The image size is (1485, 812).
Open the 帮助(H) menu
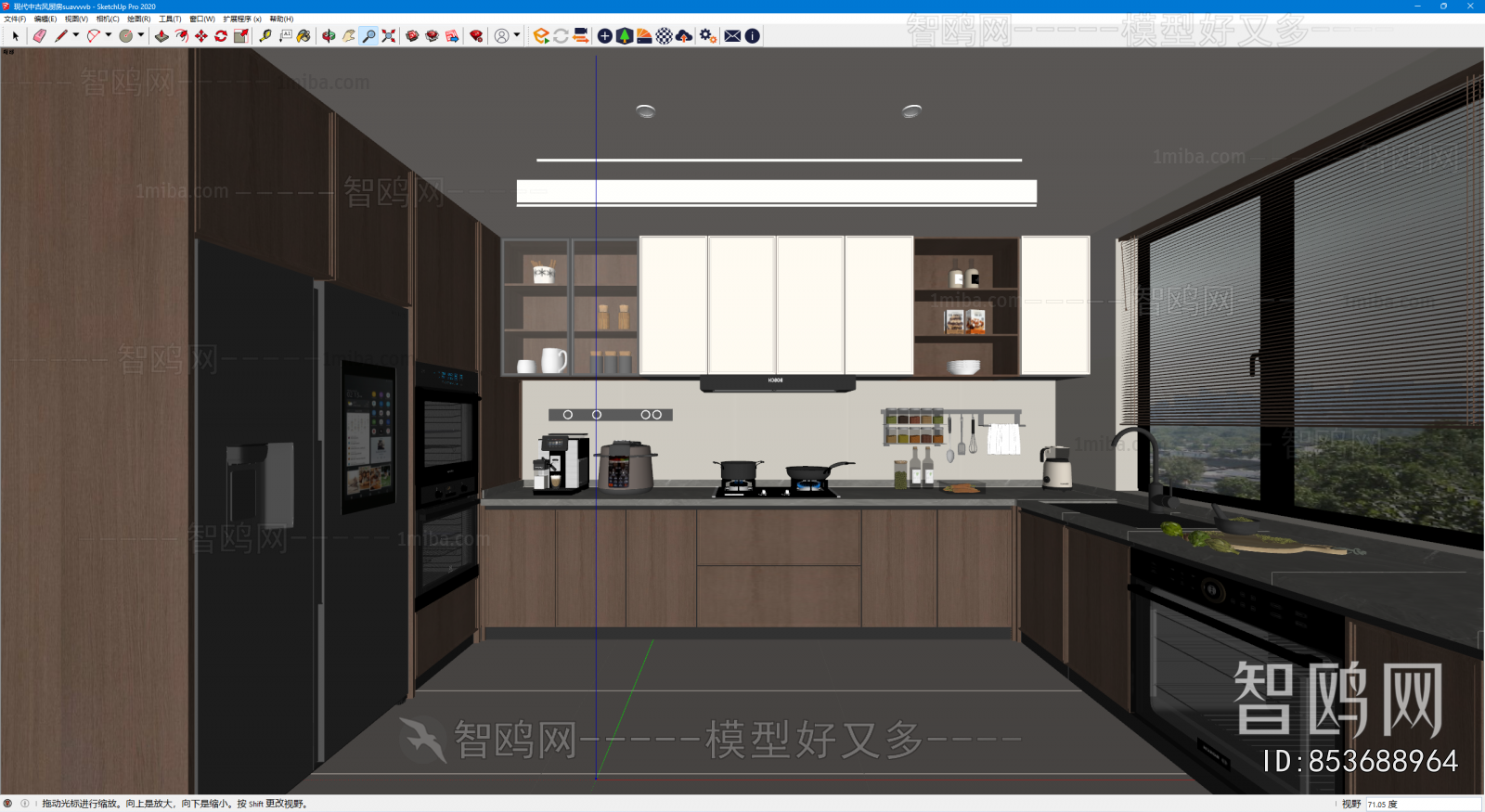click(x=281, y=19)
